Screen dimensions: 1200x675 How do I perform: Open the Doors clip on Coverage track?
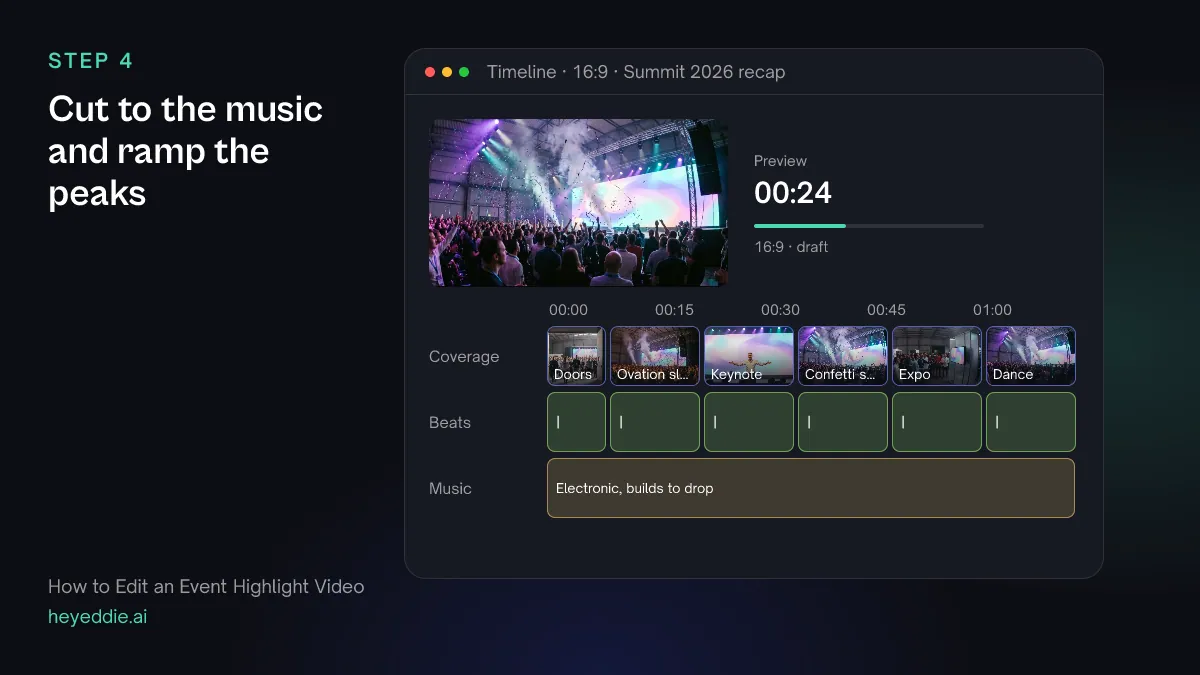point(576,356)
